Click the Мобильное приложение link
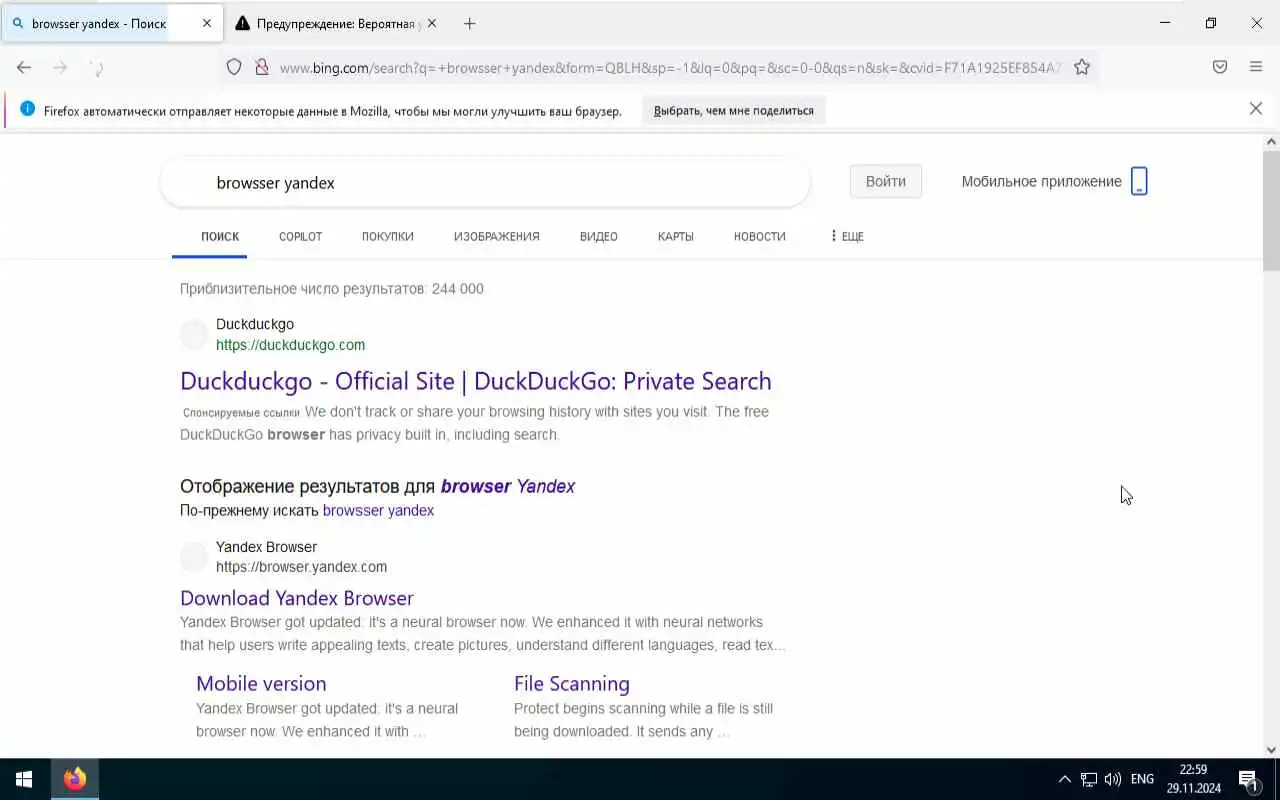Screen dimensions: 1280x800 pyautogui.click(x=1041, y=181)
